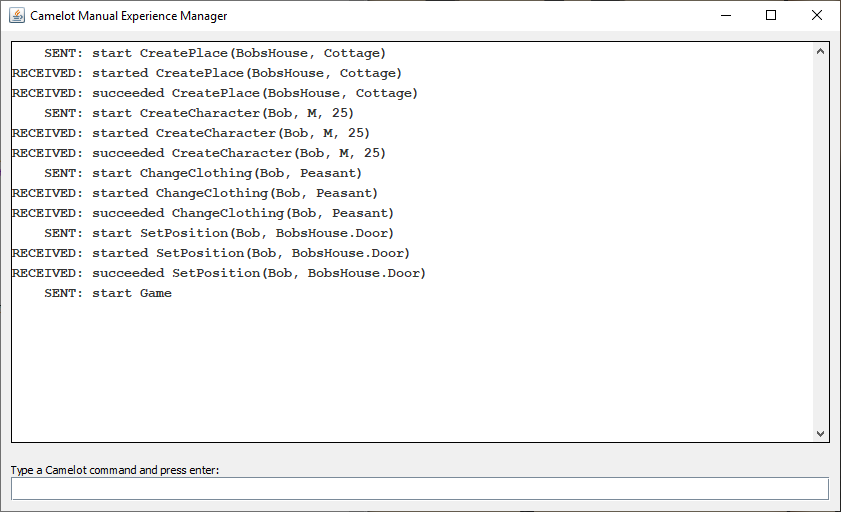Click the log scrollbar down arrow
The image size is (841, 512).
coord(820,433)
